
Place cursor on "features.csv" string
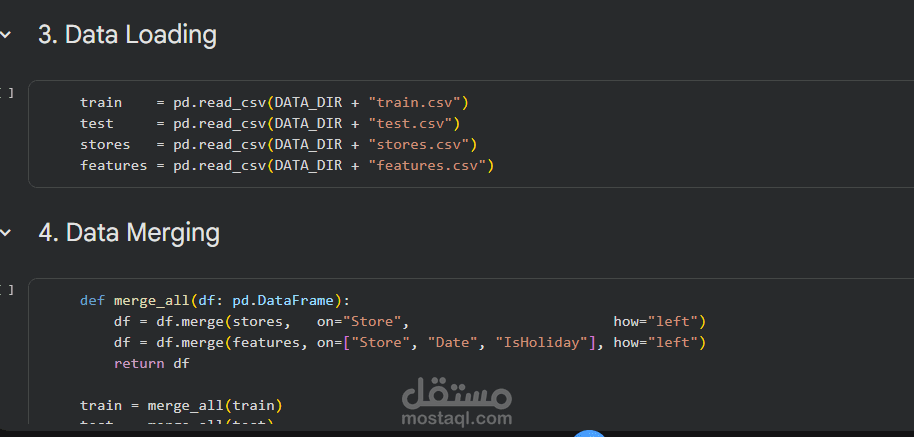coord(427,165)
